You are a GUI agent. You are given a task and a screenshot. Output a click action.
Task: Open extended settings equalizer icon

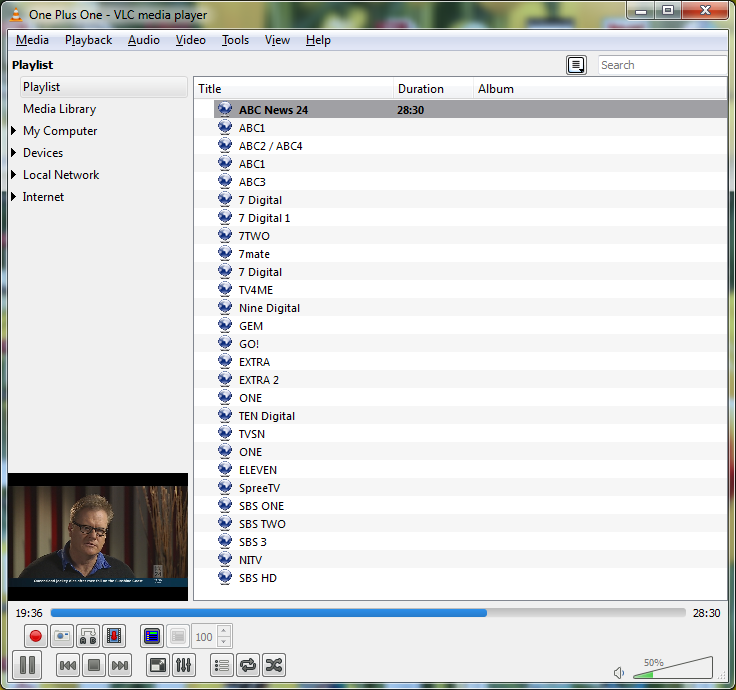(x=184, y=665)
